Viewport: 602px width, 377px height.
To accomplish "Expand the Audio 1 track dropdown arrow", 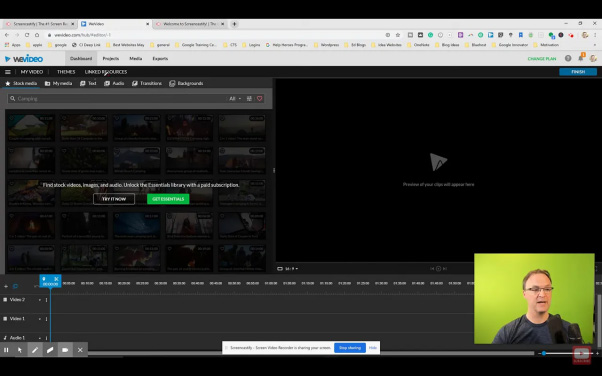I will [40, 338].
